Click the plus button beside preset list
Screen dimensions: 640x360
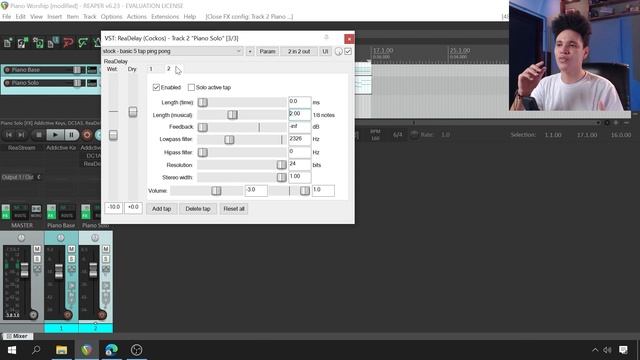click(x=250, y=51)
